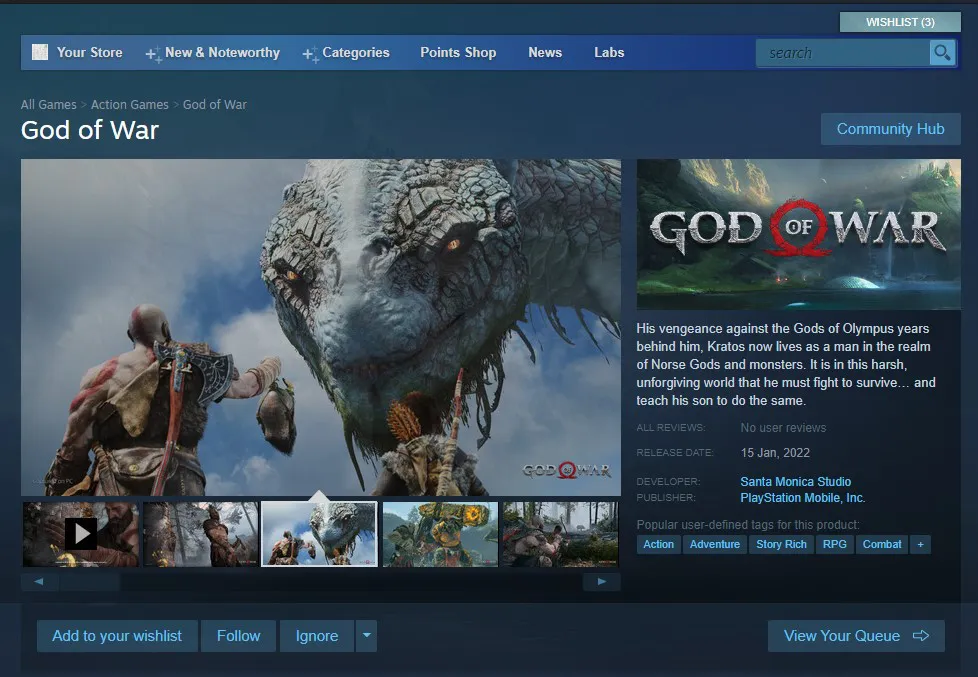Select the RPG tag

[x=835, y=544]
